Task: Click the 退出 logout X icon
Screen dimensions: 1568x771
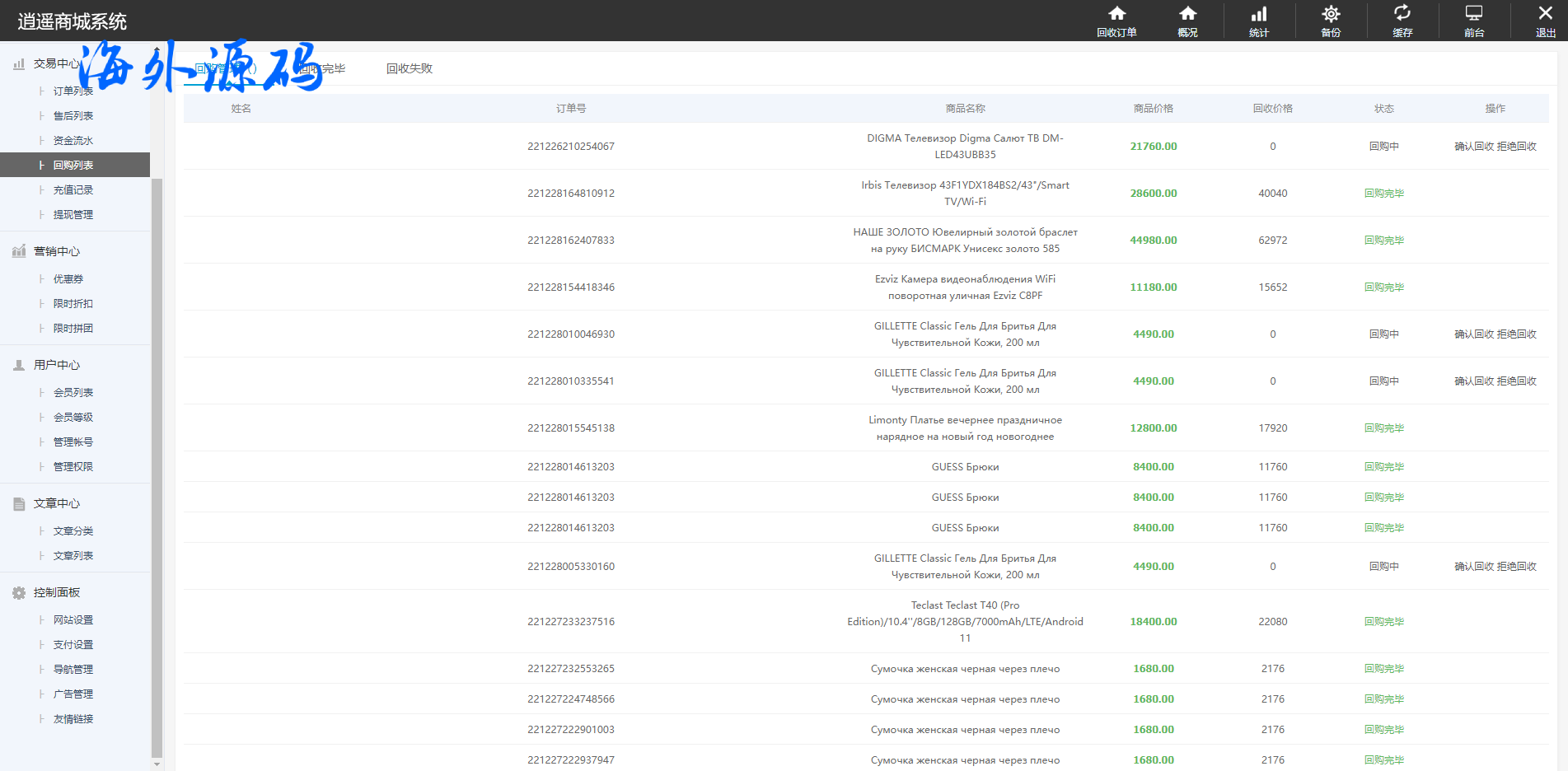Action: pos(1545,21)
